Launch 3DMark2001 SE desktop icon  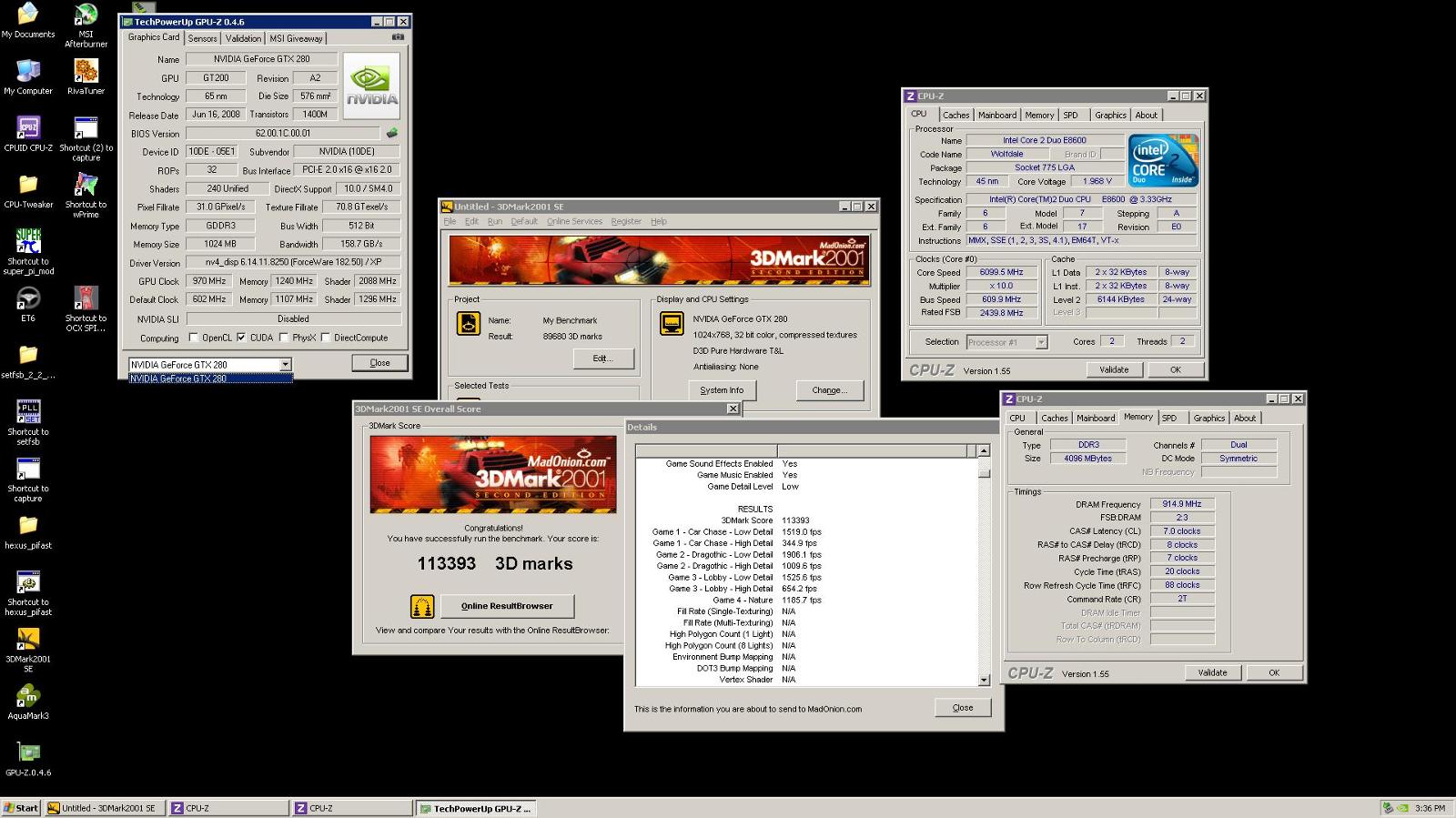(x=28, y=650)
